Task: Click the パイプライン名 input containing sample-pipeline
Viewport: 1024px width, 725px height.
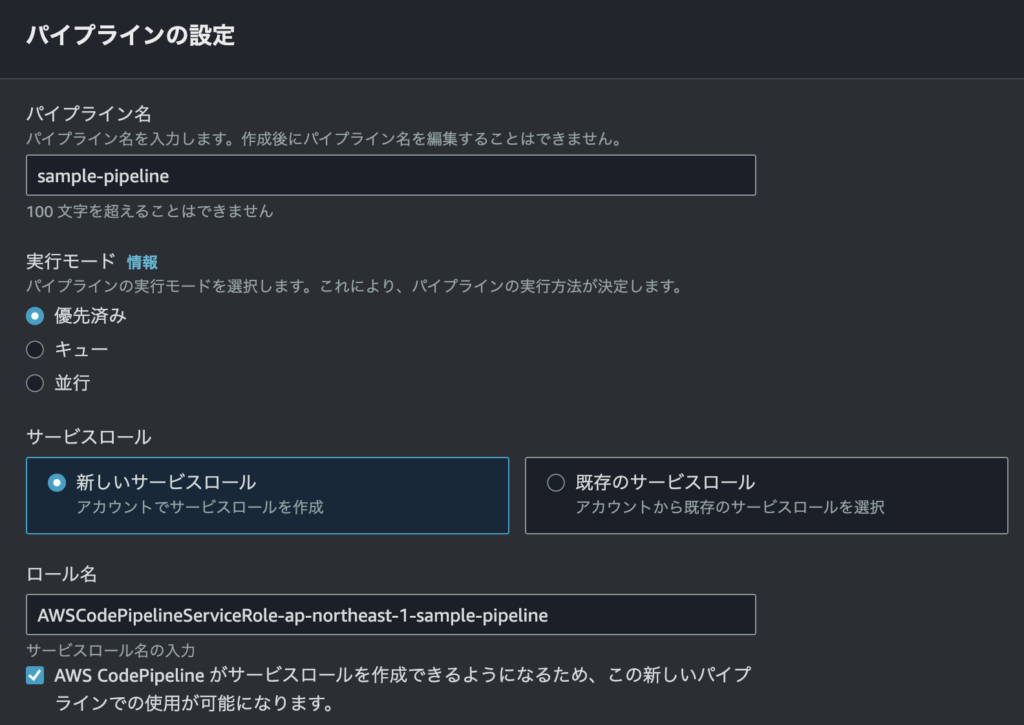Action: (x=391, y=175)
